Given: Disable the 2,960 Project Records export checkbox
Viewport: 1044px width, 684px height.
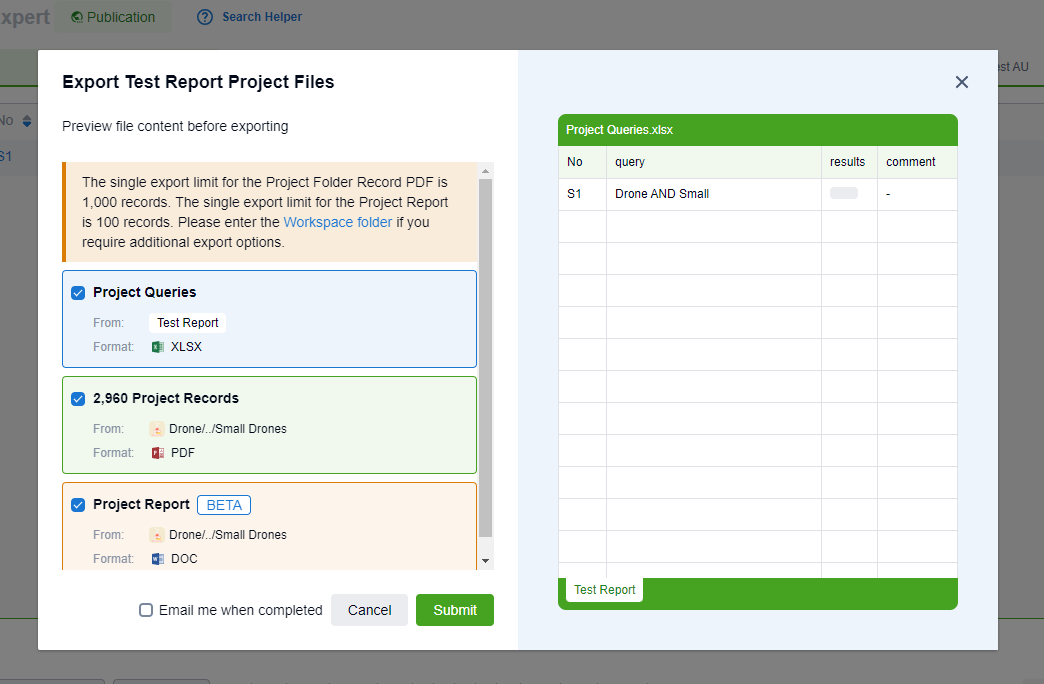Looking at the screenshot, I should [x=78, y=398].
